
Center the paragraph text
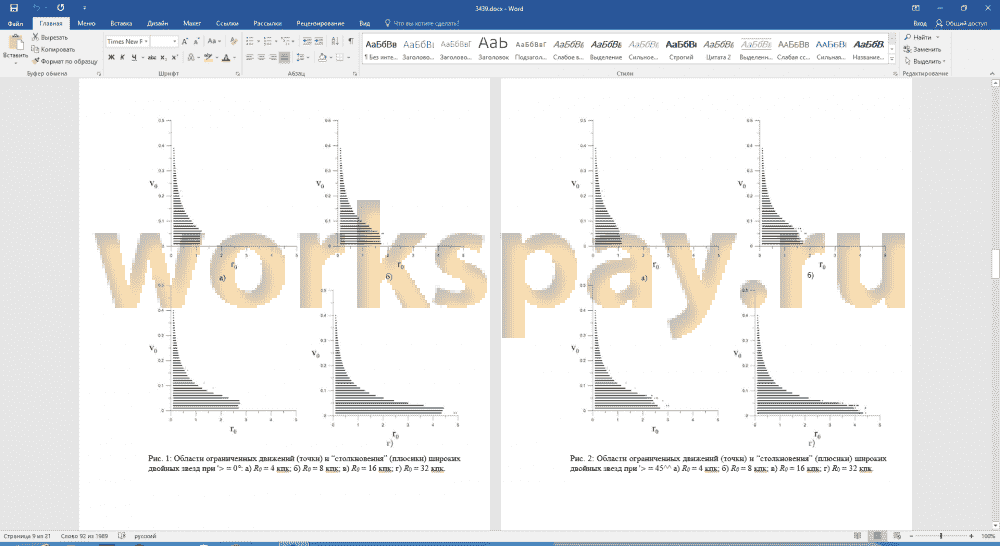(261, 57)
